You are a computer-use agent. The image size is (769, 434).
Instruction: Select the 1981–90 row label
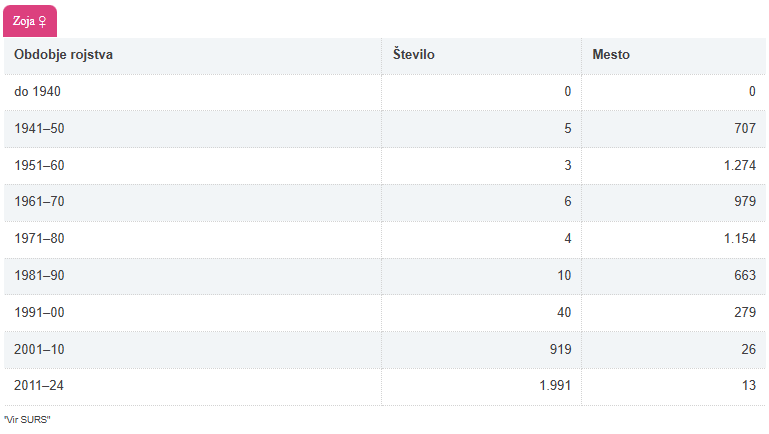coord(39,276)
